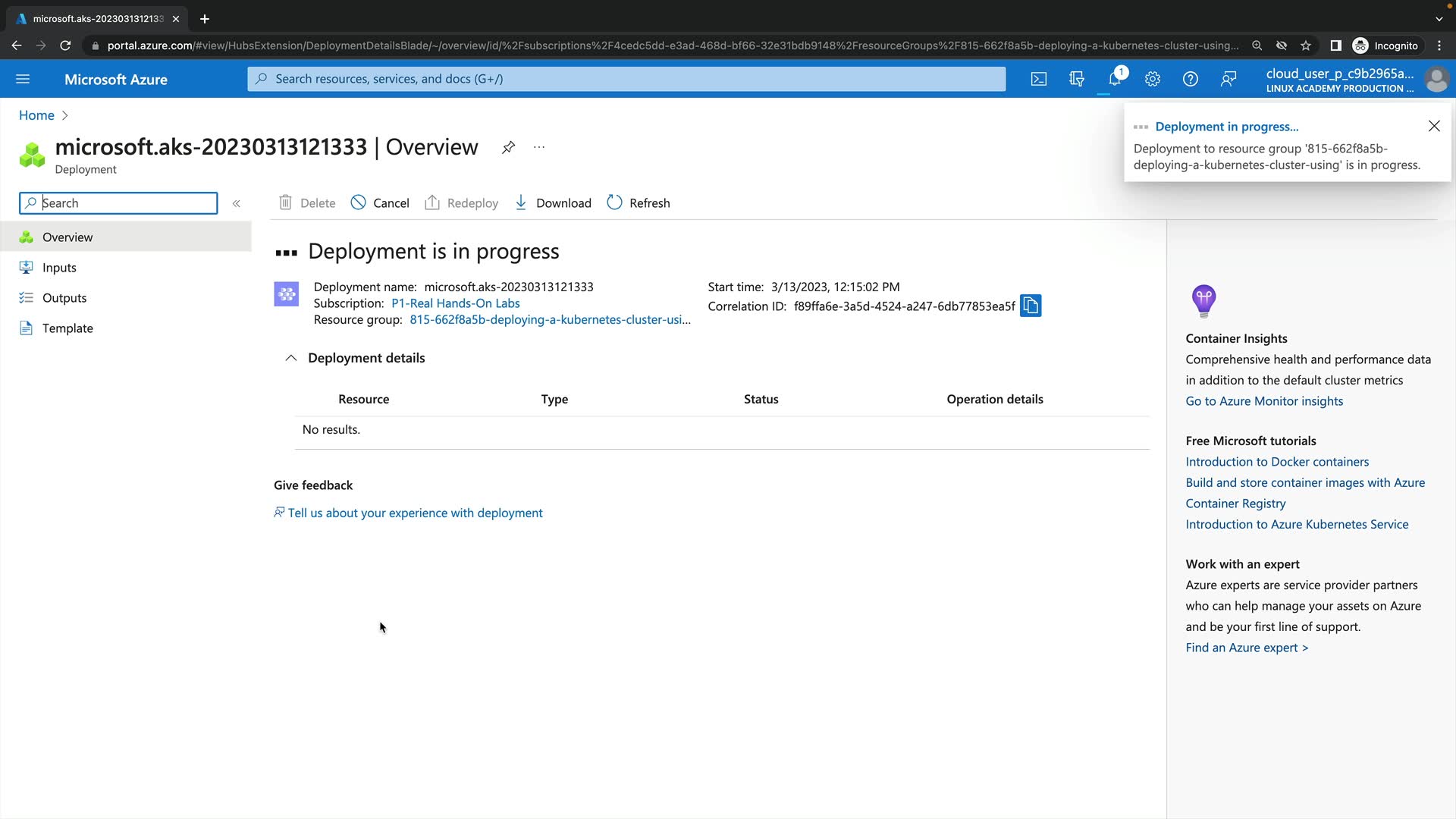Pin the deployment overview blade
This screenshot has height=819, width=1456.
click(x=508, y=147)
